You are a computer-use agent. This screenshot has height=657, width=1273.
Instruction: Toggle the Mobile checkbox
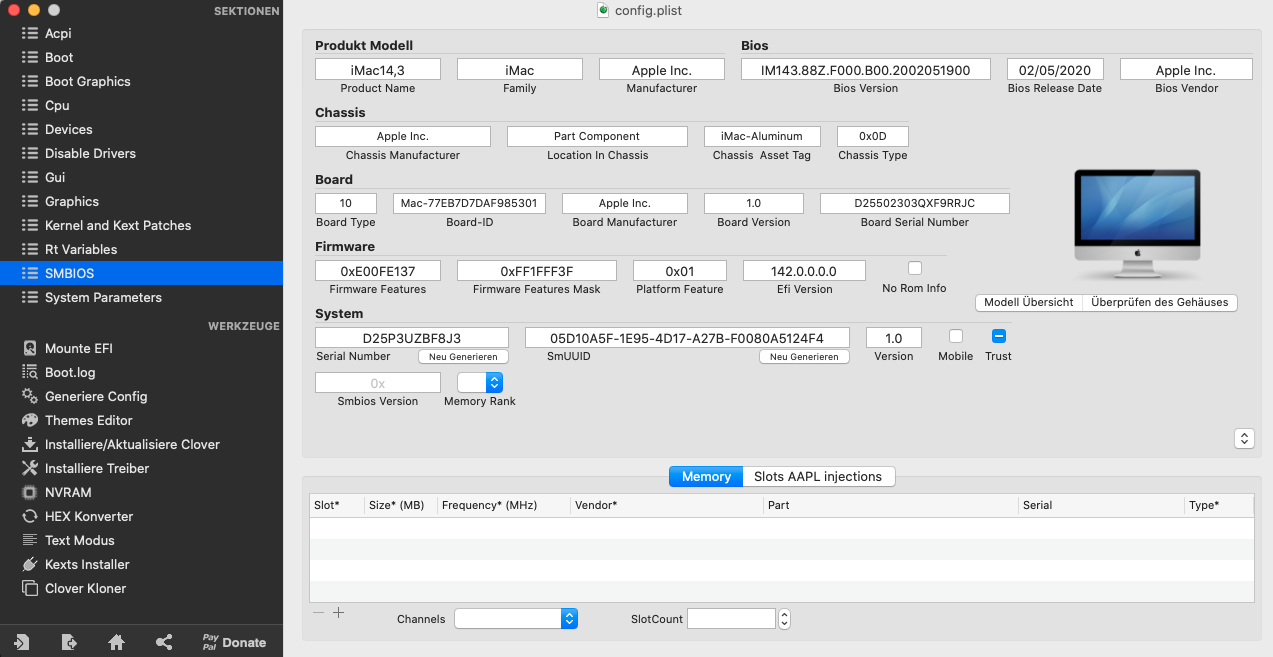[955, 336]
